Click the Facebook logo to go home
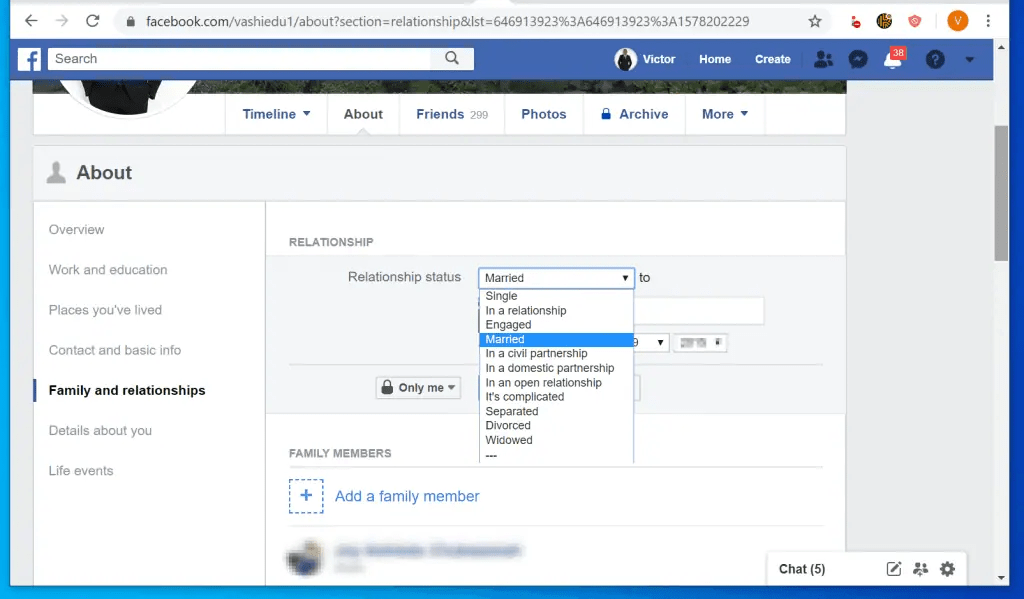Image resolution: width=1024 pixels, height=599 pixels. [x=29, y=59]
